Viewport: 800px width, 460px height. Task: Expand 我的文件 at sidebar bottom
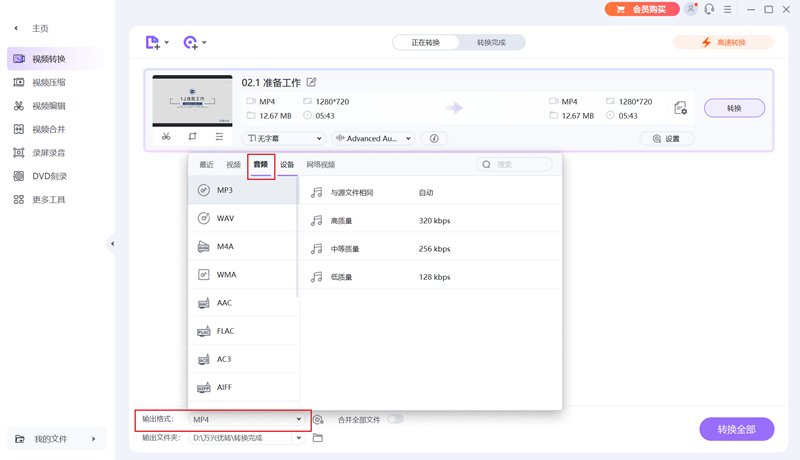[x=56, y=439]
